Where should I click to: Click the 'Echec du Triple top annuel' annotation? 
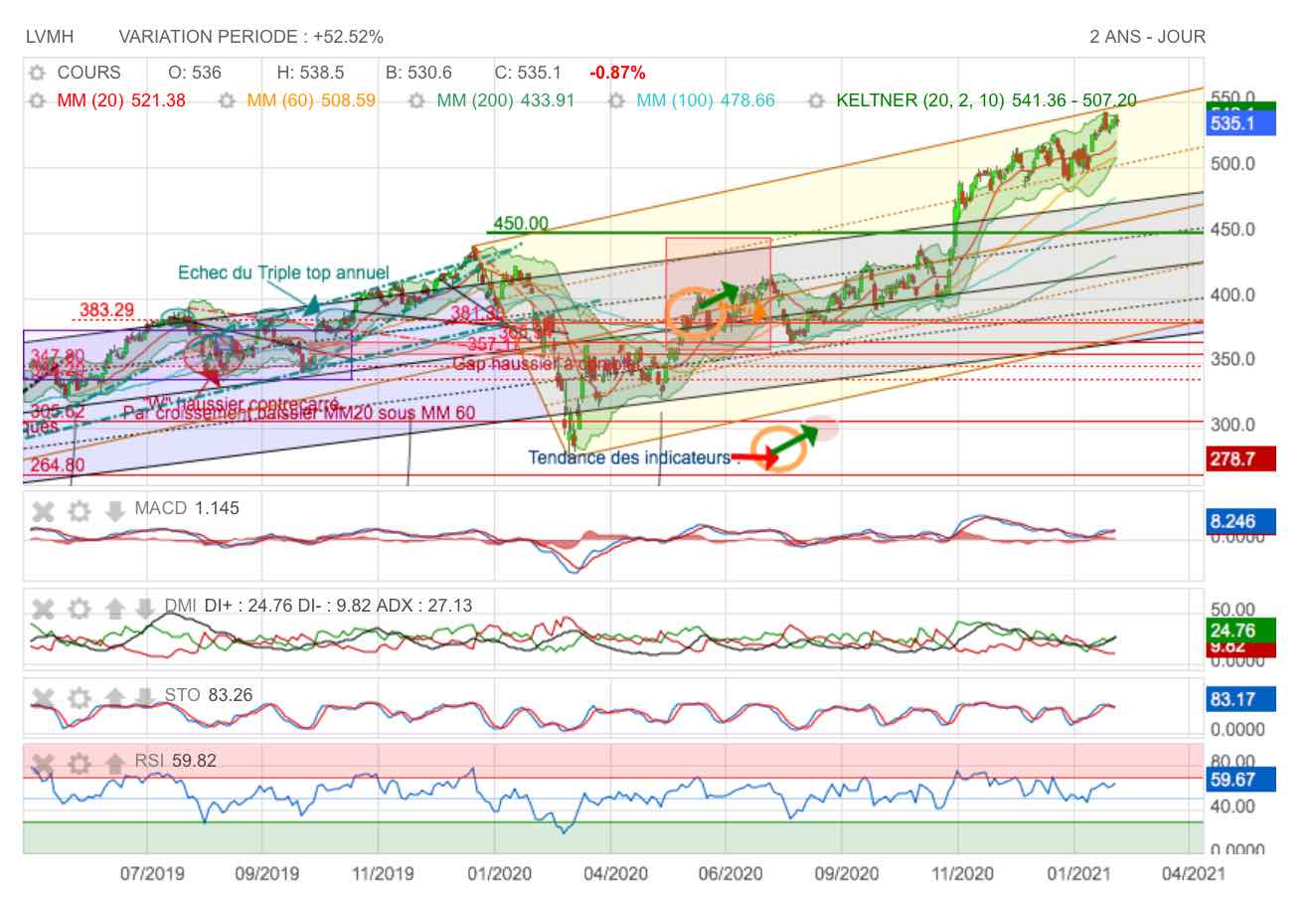(x=283, y=272)
